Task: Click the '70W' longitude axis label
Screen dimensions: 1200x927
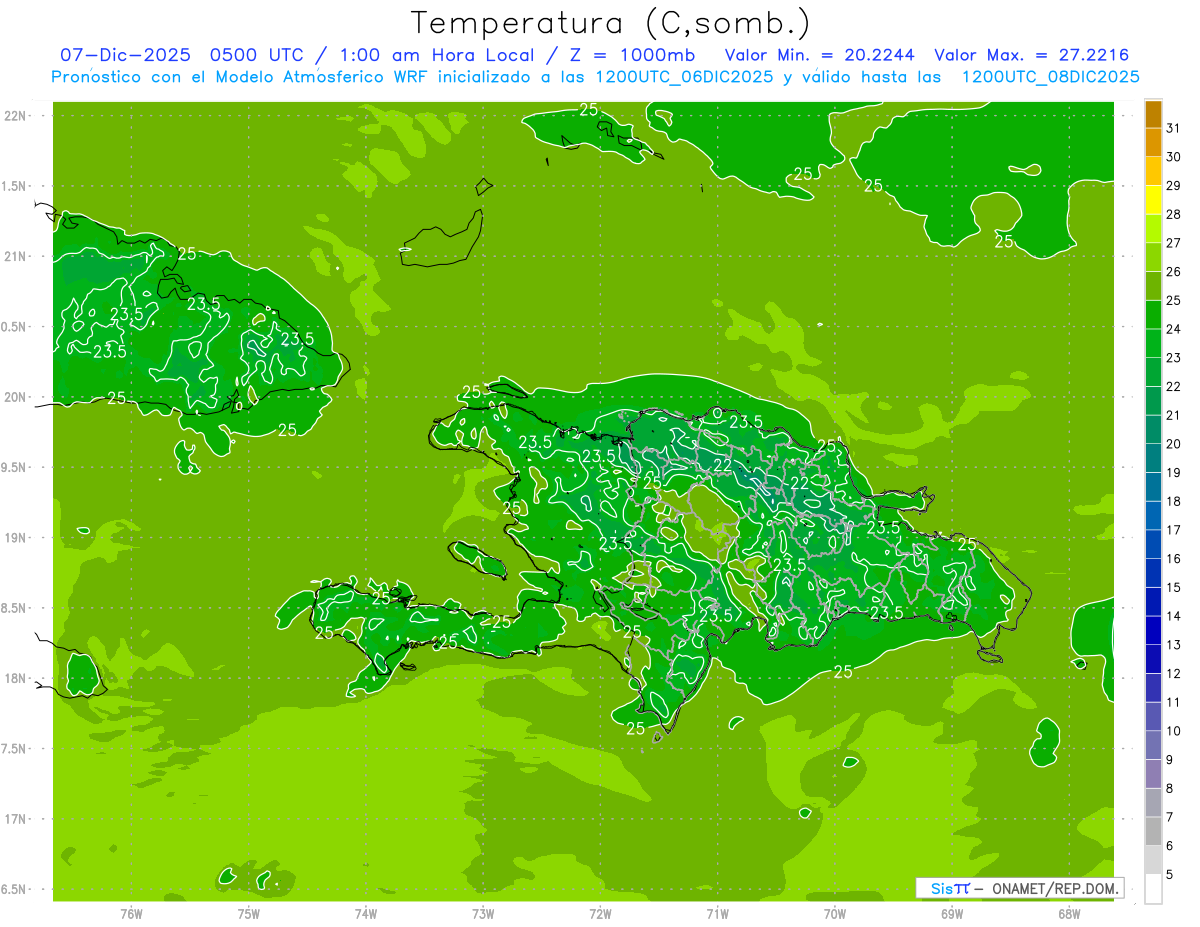Action: pos(835,913)
